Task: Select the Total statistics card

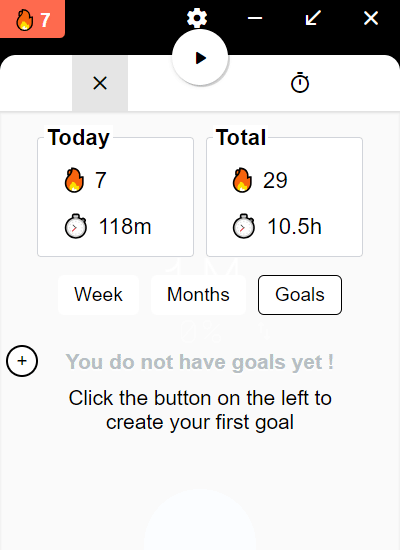Action: click(285, 192)
